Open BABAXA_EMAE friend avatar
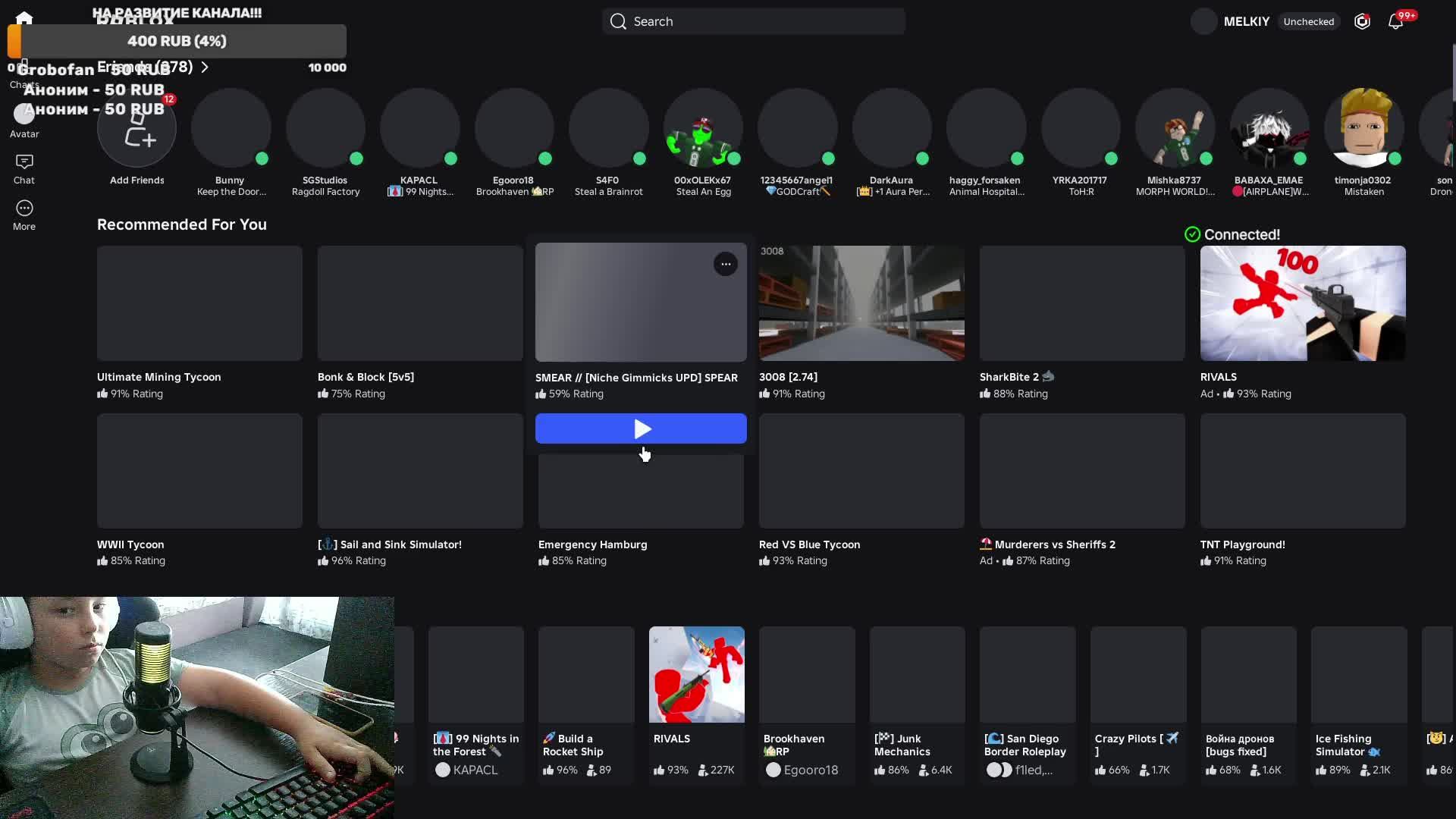Image resolution: width=1456 pixels, height=819 pixels. coord(1269,127)
